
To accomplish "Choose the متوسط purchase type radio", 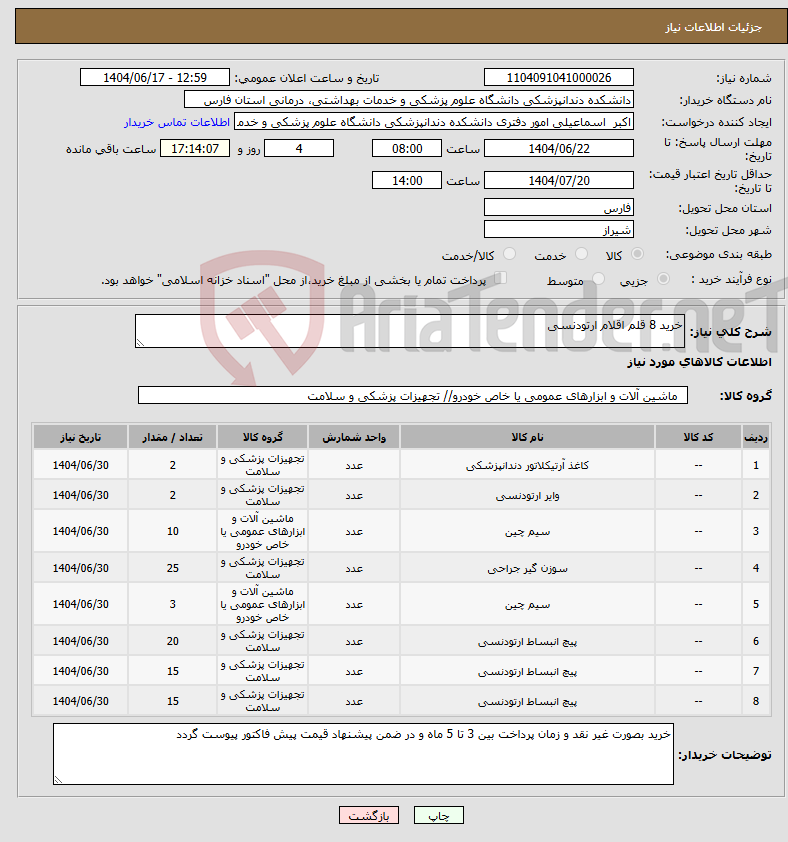I will coord(598,279).
